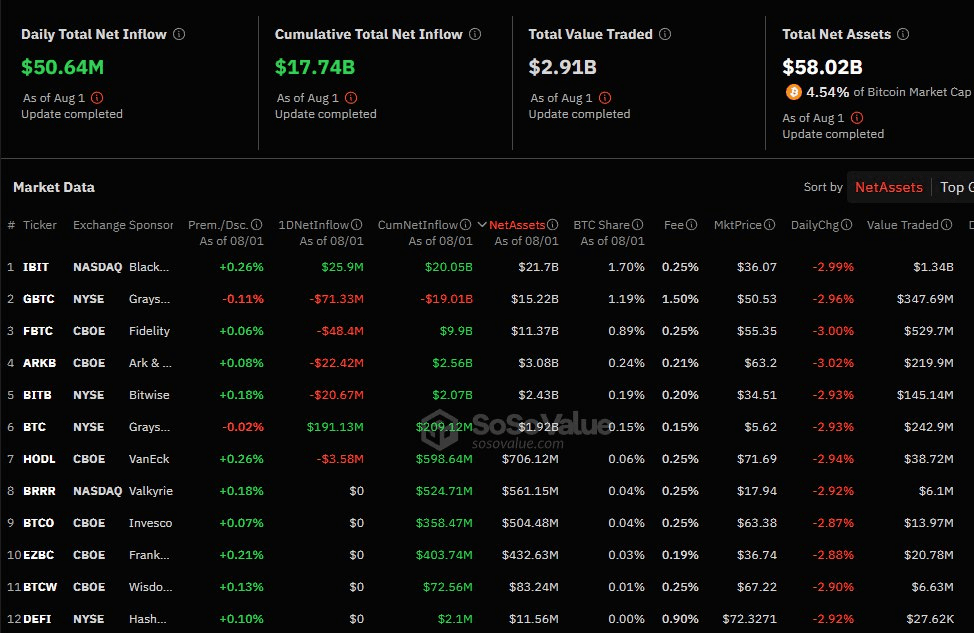The image size is (974, 633).
Task: Click BITB fee 0.20% cell
Action: pos(680,395)
